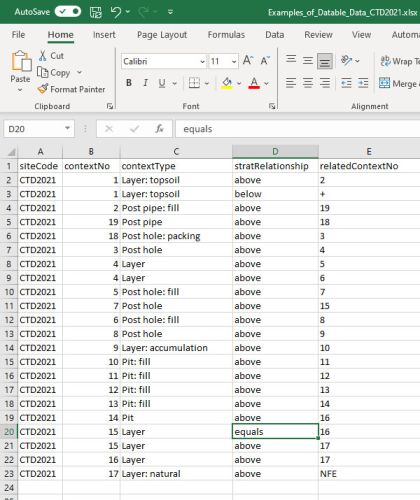420x500 pixels.
Task: Click Bottom Align icon
Action: tap(325, 61)
